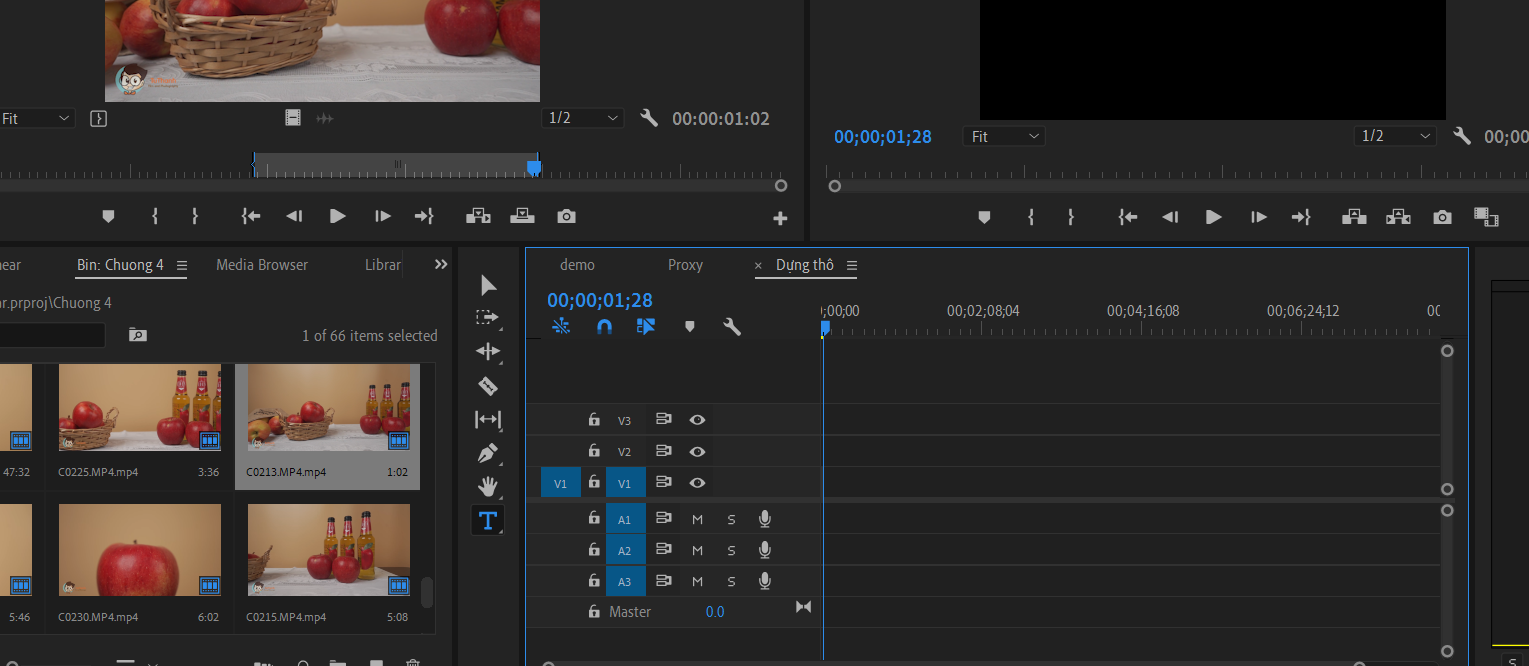Select the Ripple Edit tool

coord(488,351)
